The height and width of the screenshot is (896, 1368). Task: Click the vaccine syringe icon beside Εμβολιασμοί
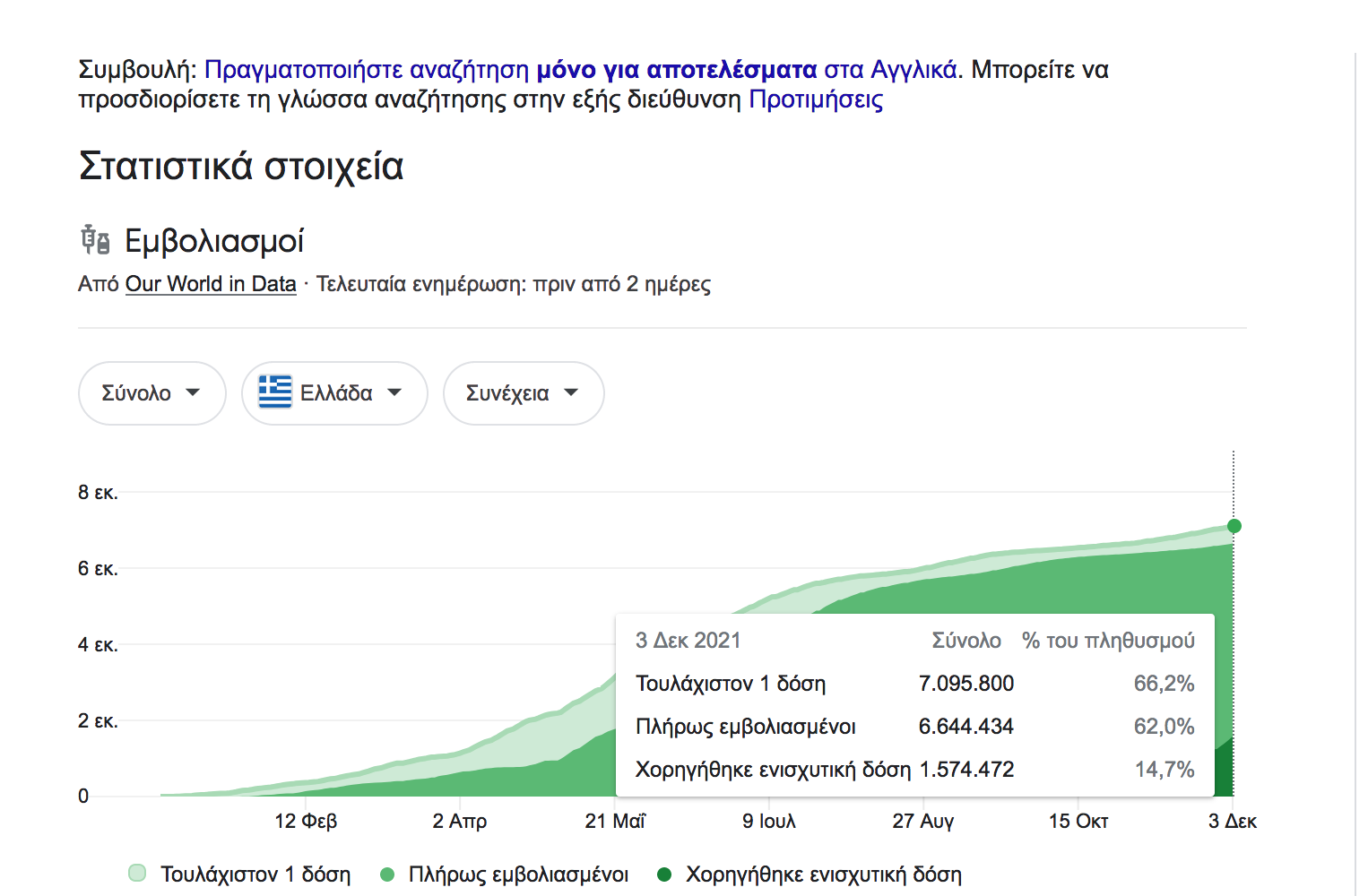[x=95, y=240]
